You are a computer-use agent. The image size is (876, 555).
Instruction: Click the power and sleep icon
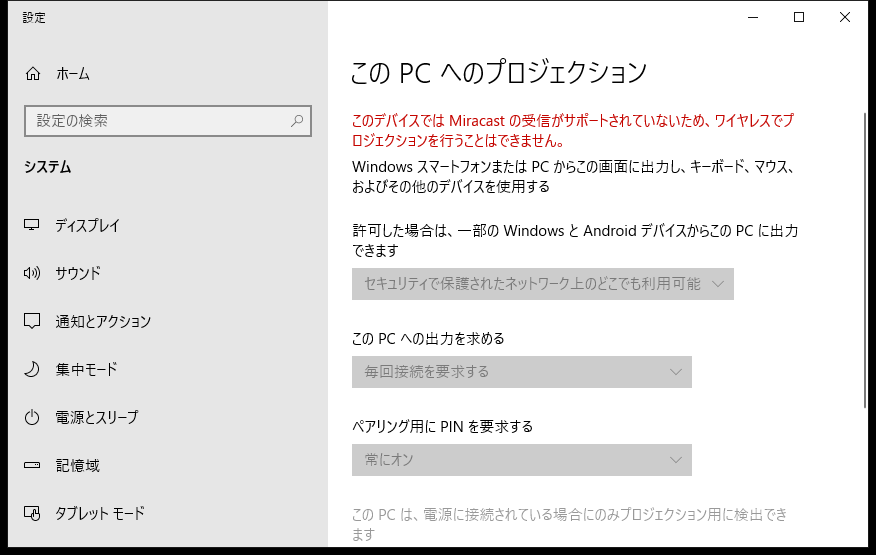[32, 417]
